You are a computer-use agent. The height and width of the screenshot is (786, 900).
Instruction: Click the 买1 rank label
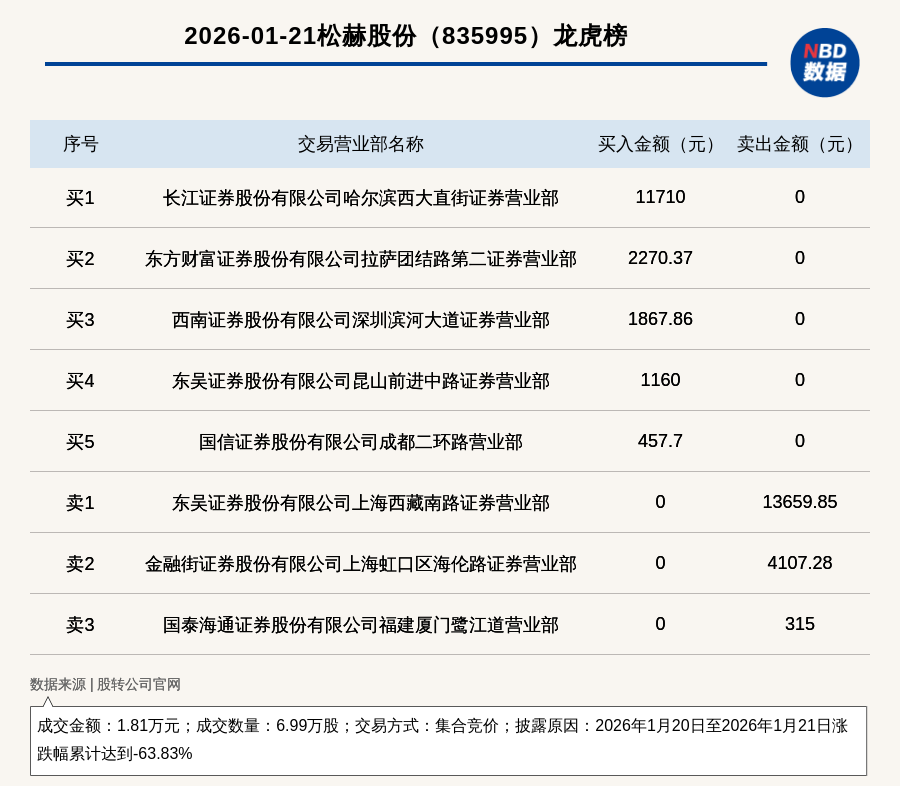80,198
